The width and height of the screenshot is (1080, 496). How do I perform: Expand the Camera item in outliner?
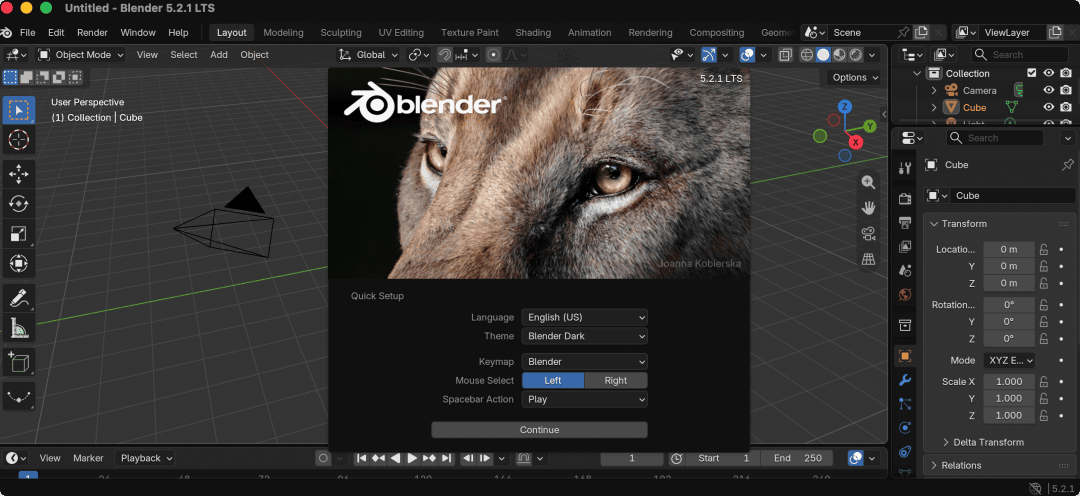(x=934, y=90)
